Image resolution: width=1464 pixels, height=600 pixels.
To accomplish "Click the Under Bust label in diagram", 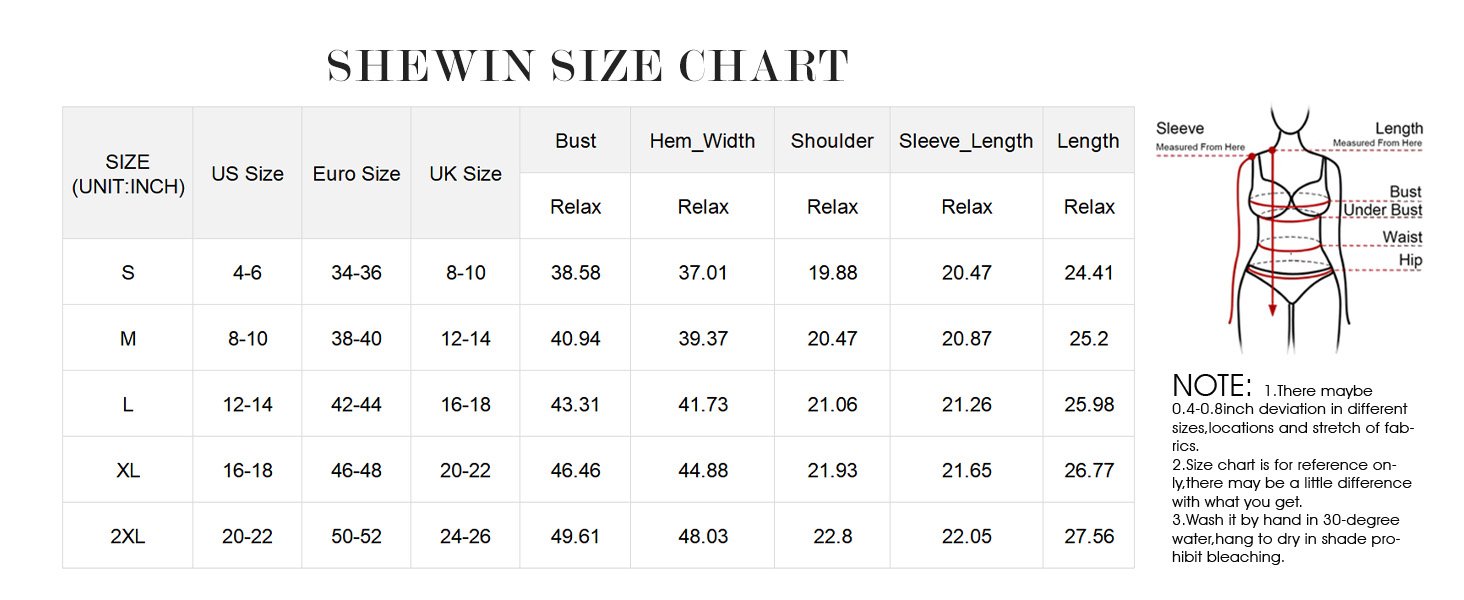I will (x=1381, y=210).
